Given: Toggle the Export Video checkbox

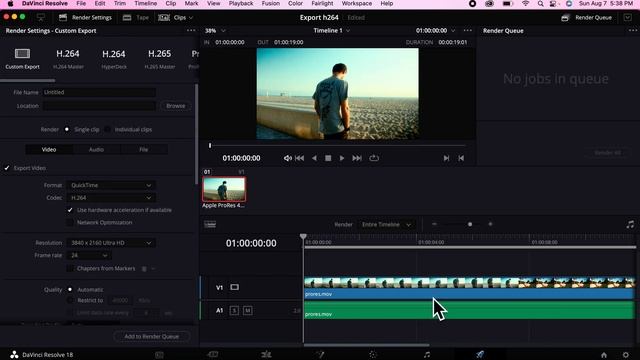Looking at the screenshot, I should coord(7,168).
